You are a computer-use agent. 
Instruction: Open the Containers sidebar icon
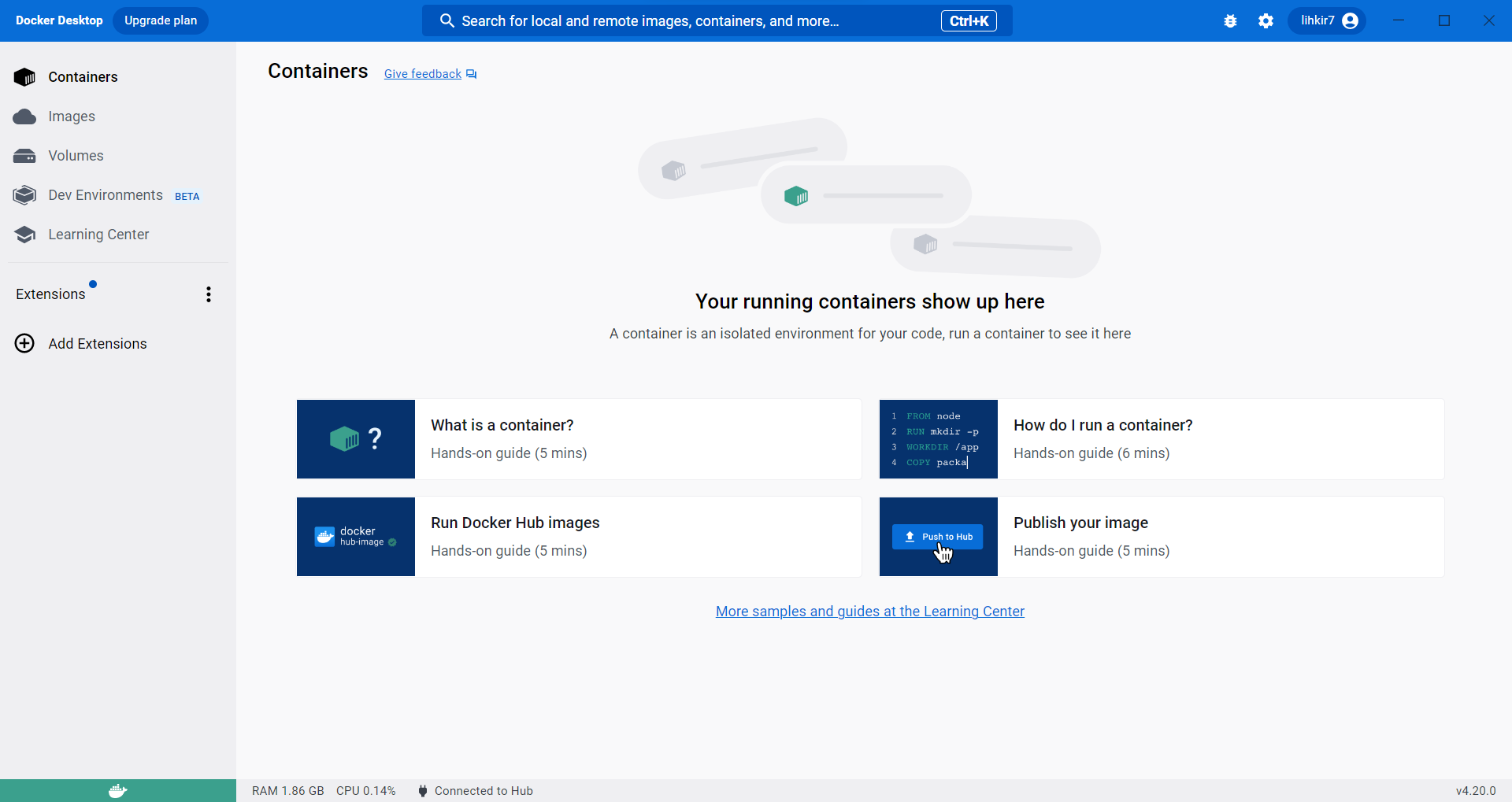(24, 77)
